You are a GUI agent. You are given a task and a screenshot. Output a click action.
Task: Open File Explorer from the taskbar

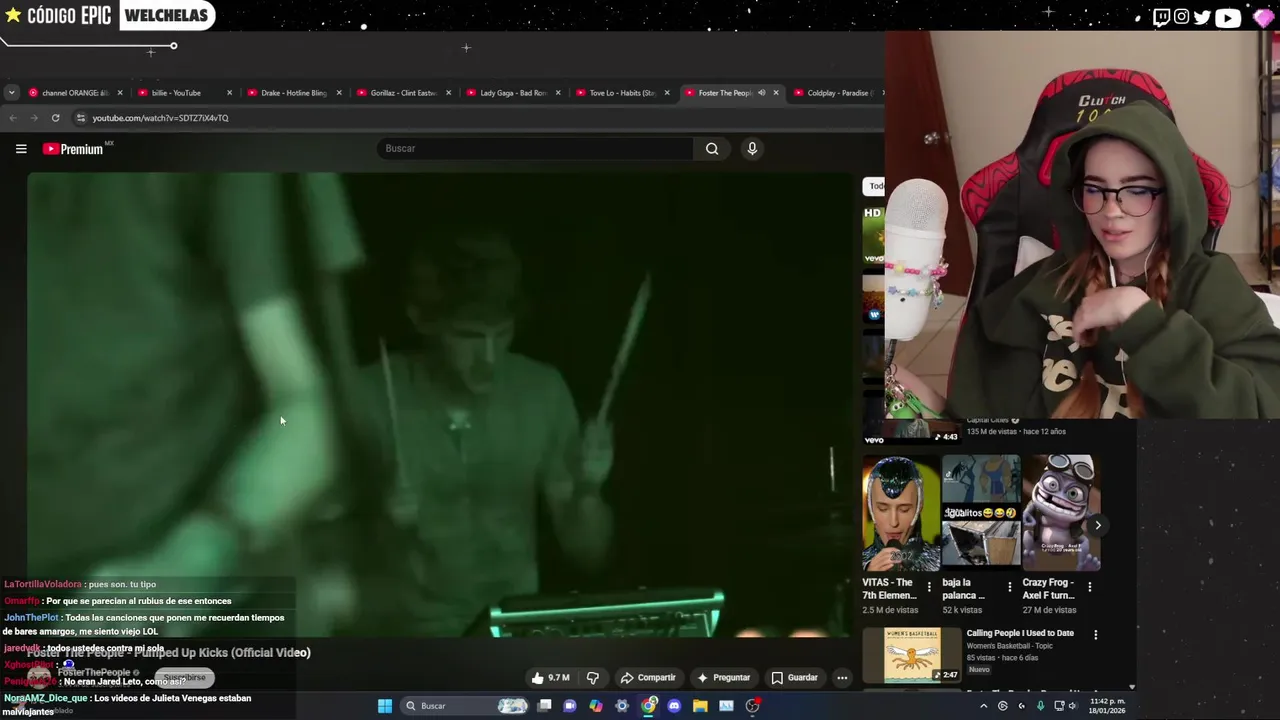coord(700,706)
